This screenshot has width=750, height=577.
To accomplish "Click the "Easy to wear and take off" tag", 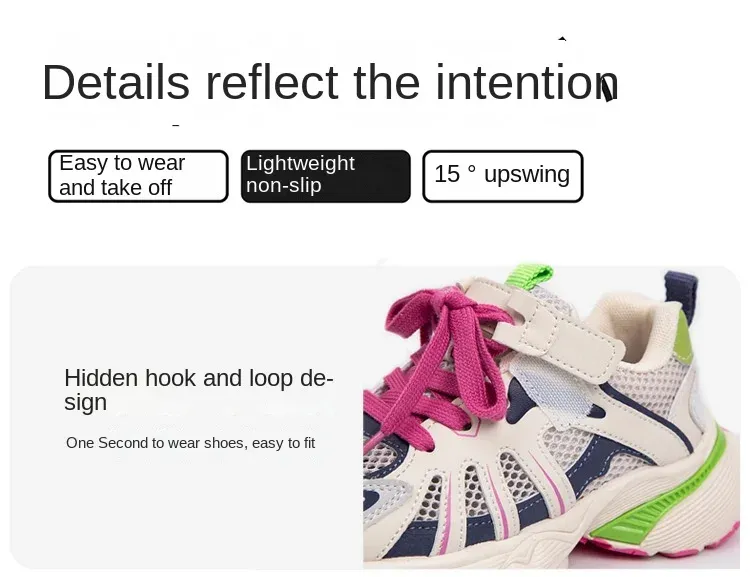I will (x=138, y=176).
